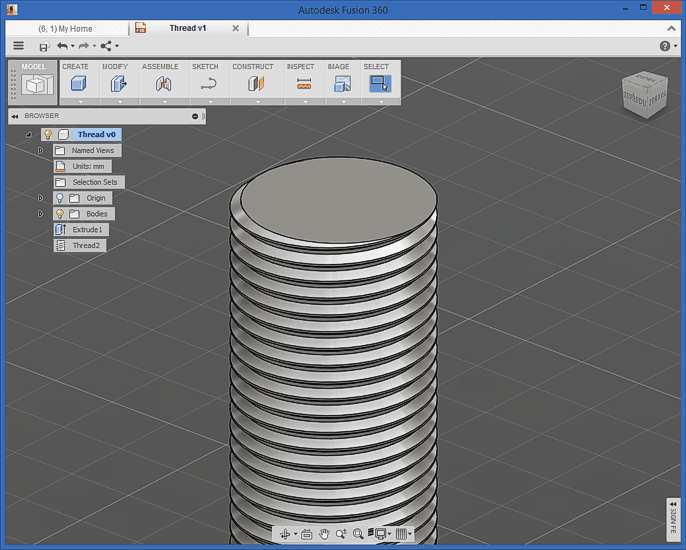Click the Save icon
Screen dimensions: 686x550
point(44,46)
